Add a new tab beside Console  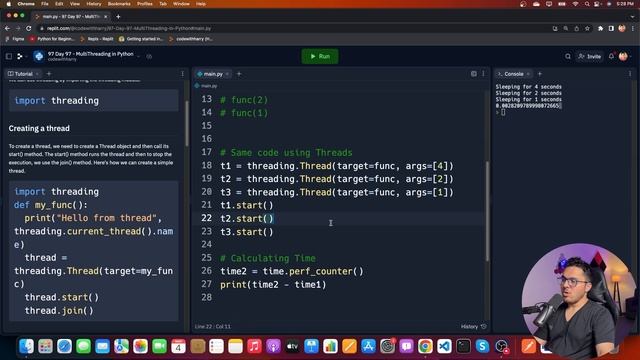click(x=540, y=74)
